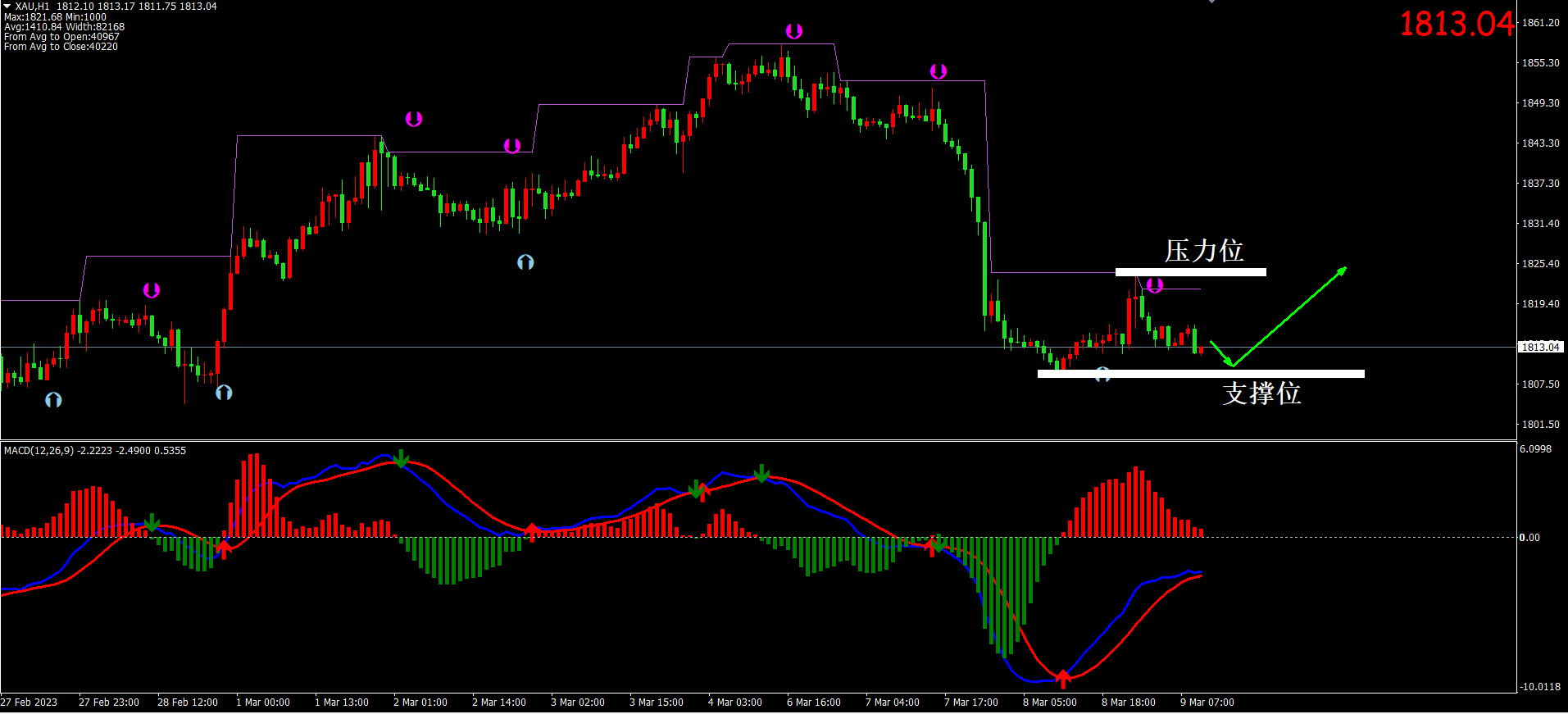Click the leftmost blue up-arrow marker on the chart
This screenshot has width=1568, height=714.
53,400
